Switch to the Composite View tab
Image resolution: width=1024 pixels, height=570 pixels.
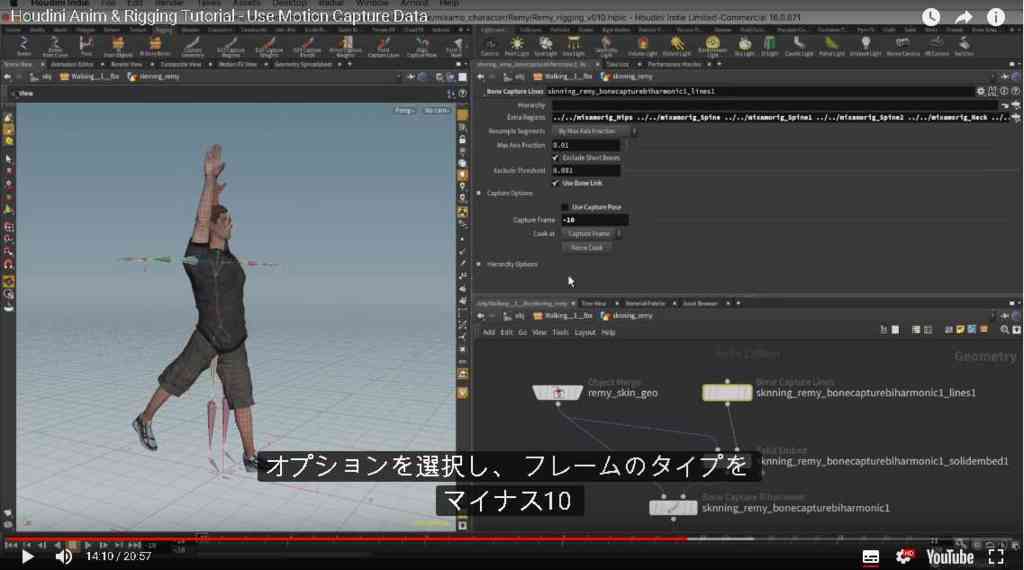pyautogui.click(x=181, y=65)
